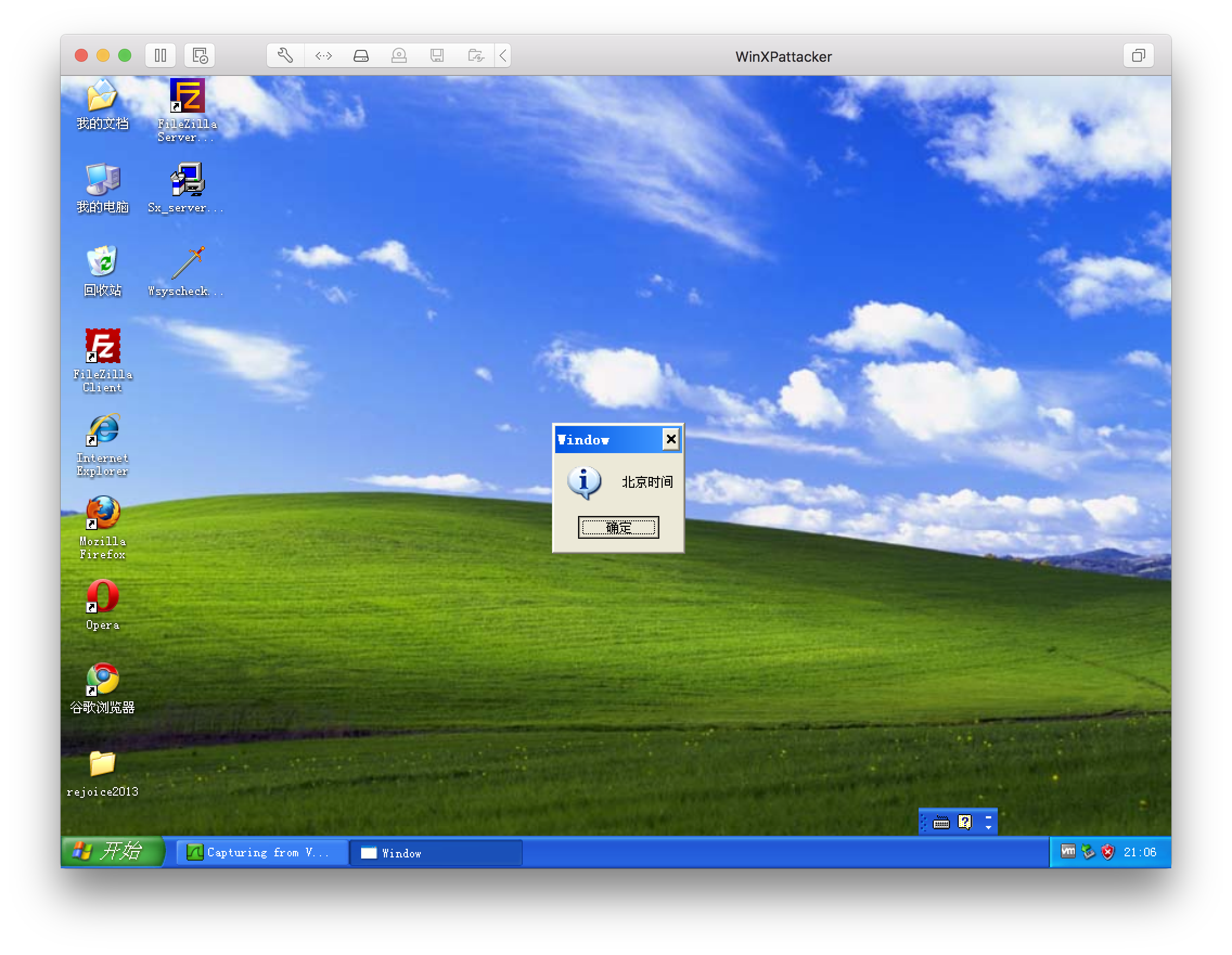This screenshot has width=1232, height=955.
Task: Click the 确定 button in the Window dialog
Action: [x=618, y=528]
